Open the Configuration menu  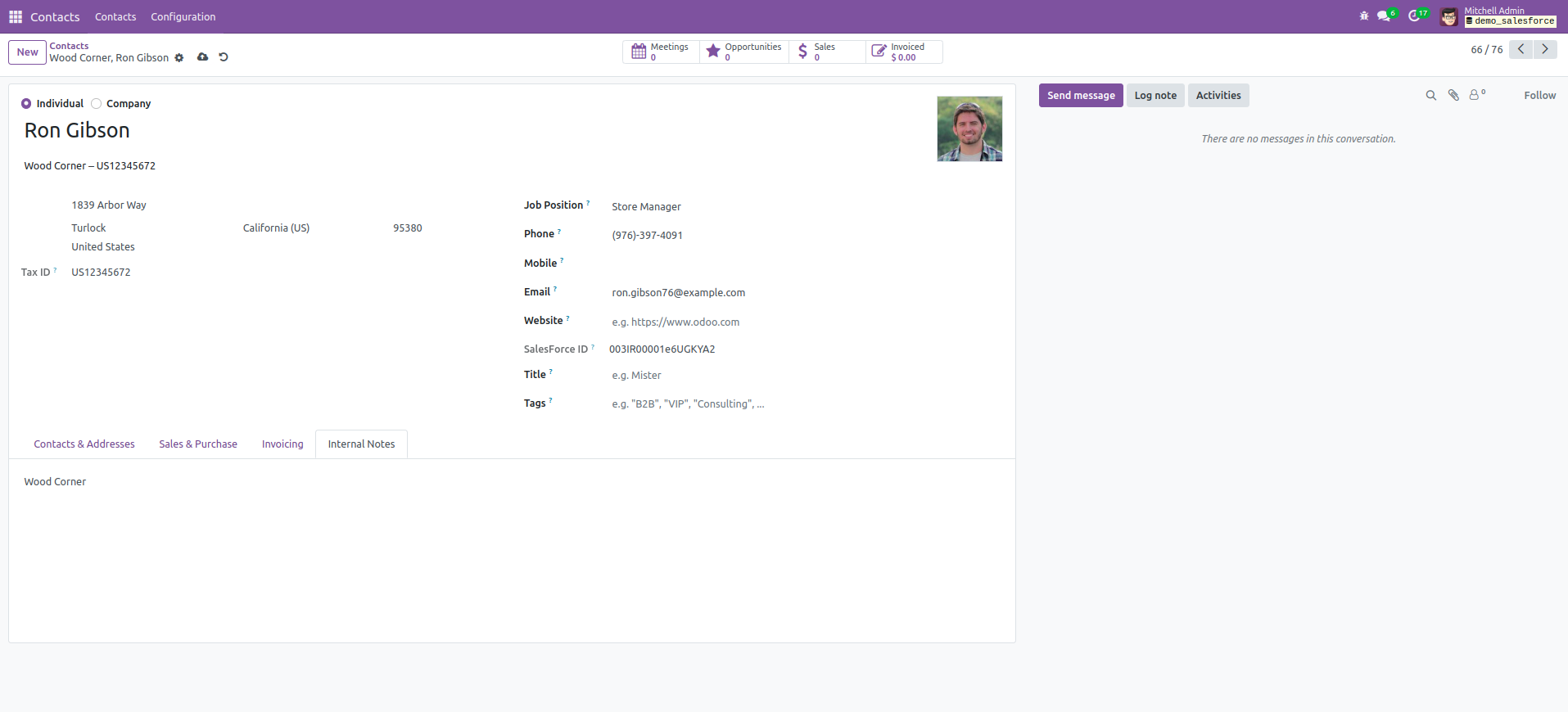point(183,16)
